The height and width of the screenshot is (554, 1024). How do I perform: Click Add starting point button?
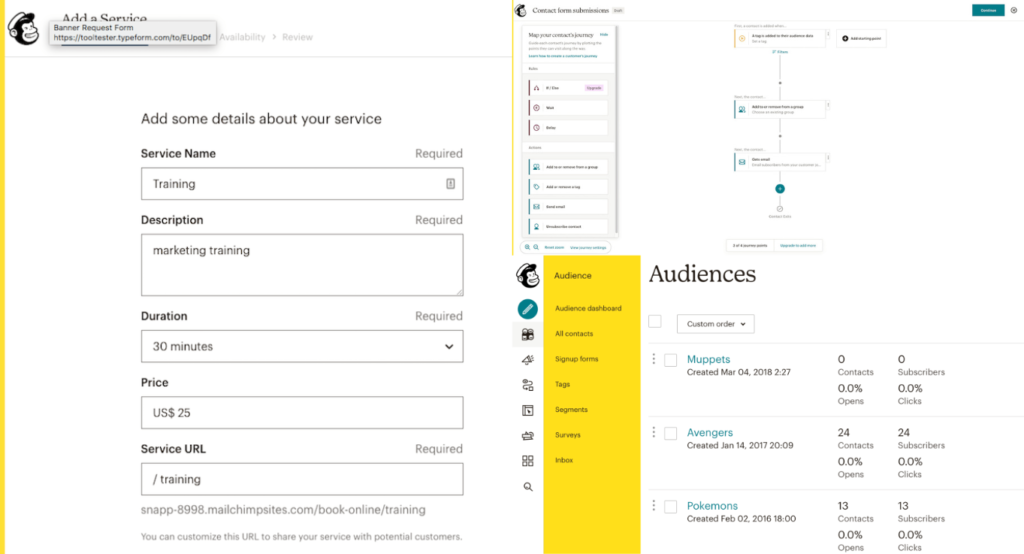coord(861,39)
